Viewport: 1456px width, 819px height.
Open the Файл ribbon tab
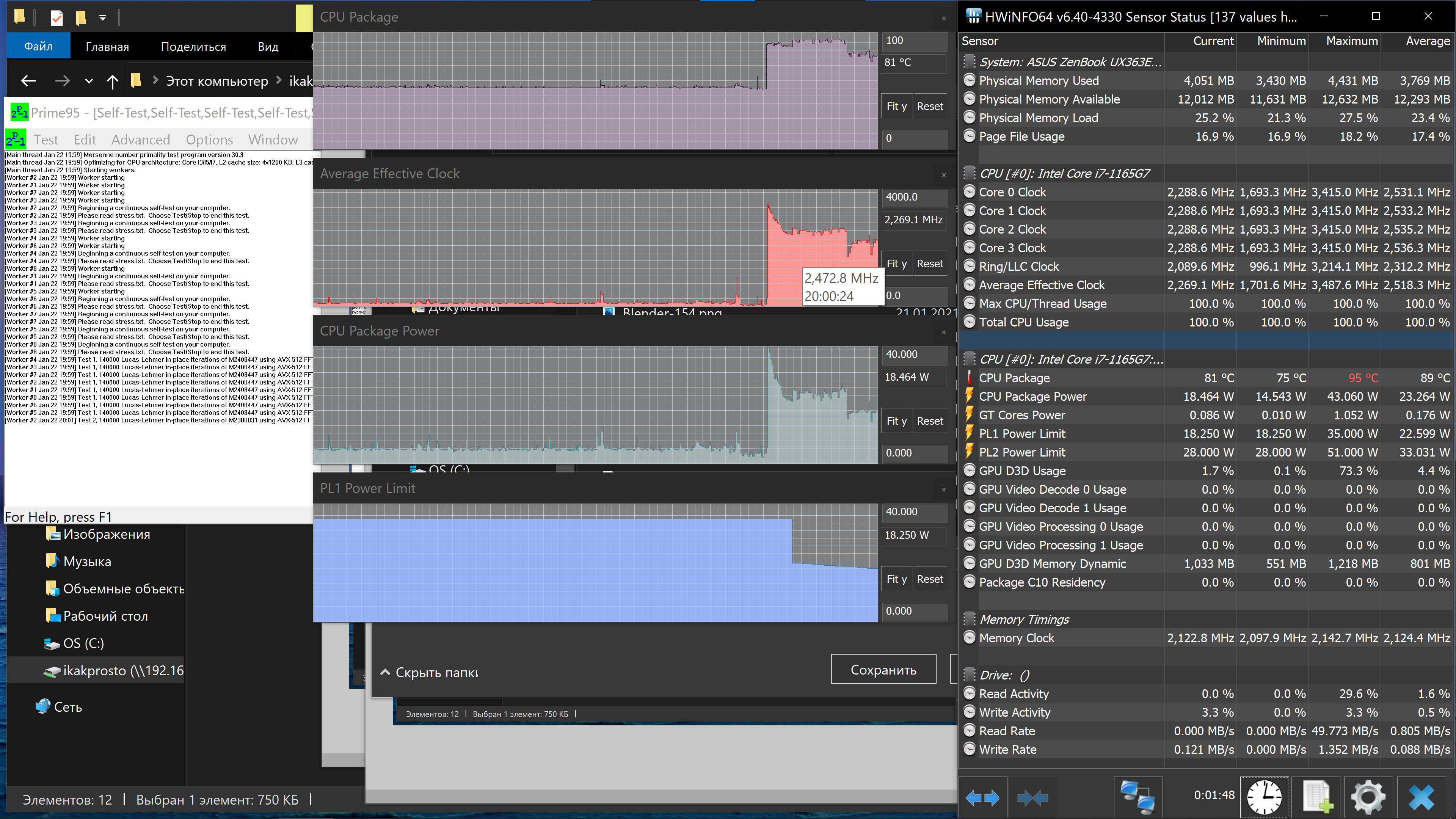coord(38,46)
